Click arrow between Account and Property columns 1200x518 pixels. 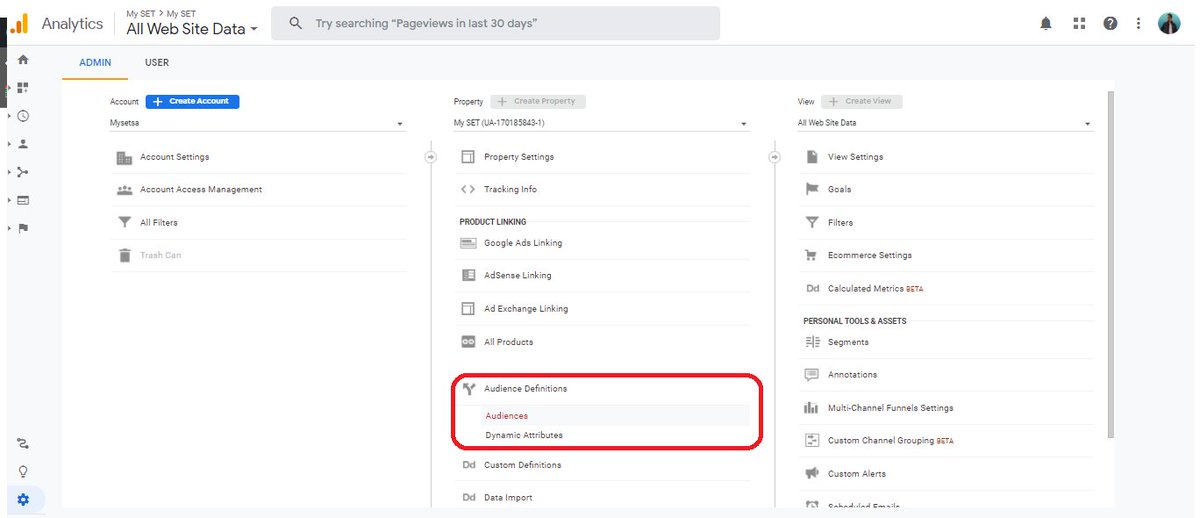[x=431, y=157]
